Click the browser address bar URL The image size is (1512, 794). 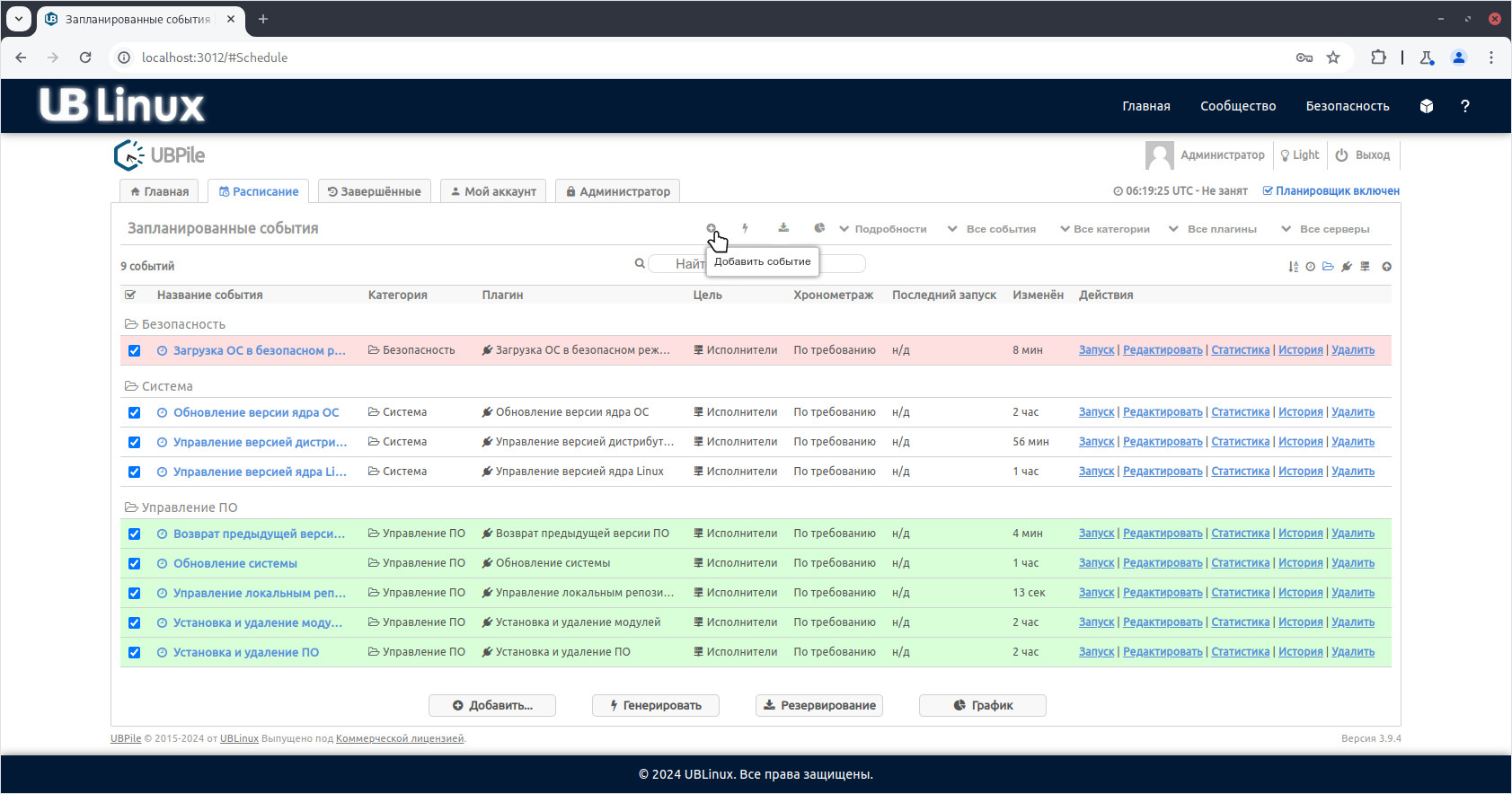pyautogui.click(x=215, y=57)
